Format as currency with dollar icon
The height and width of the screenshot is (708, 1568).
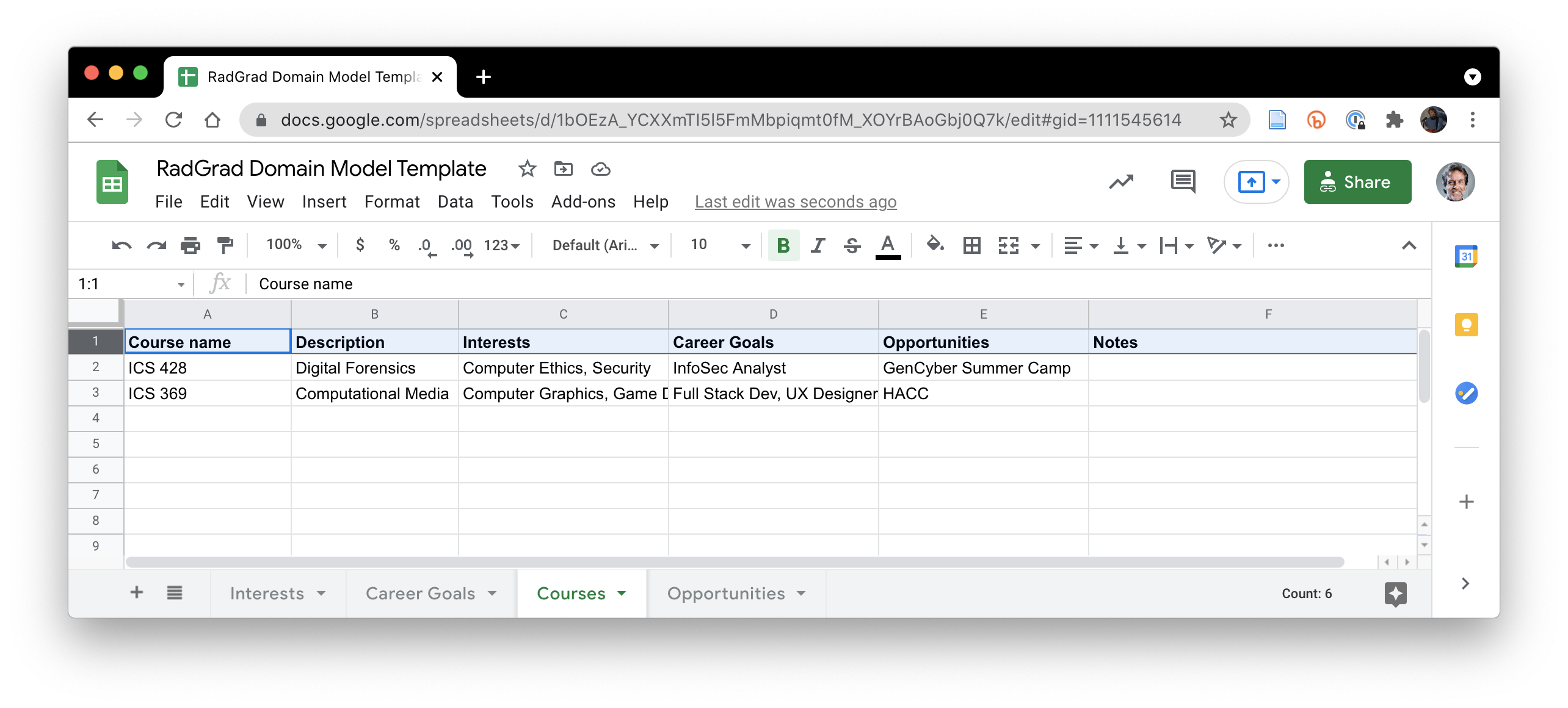pyautogui.click(x=360, y=245)
